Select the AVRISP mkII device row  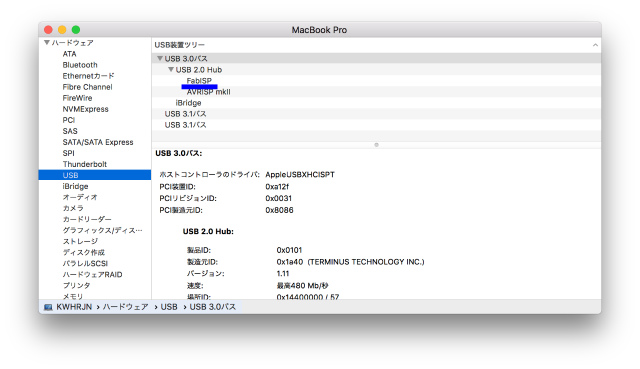click(x=376, y=92)
